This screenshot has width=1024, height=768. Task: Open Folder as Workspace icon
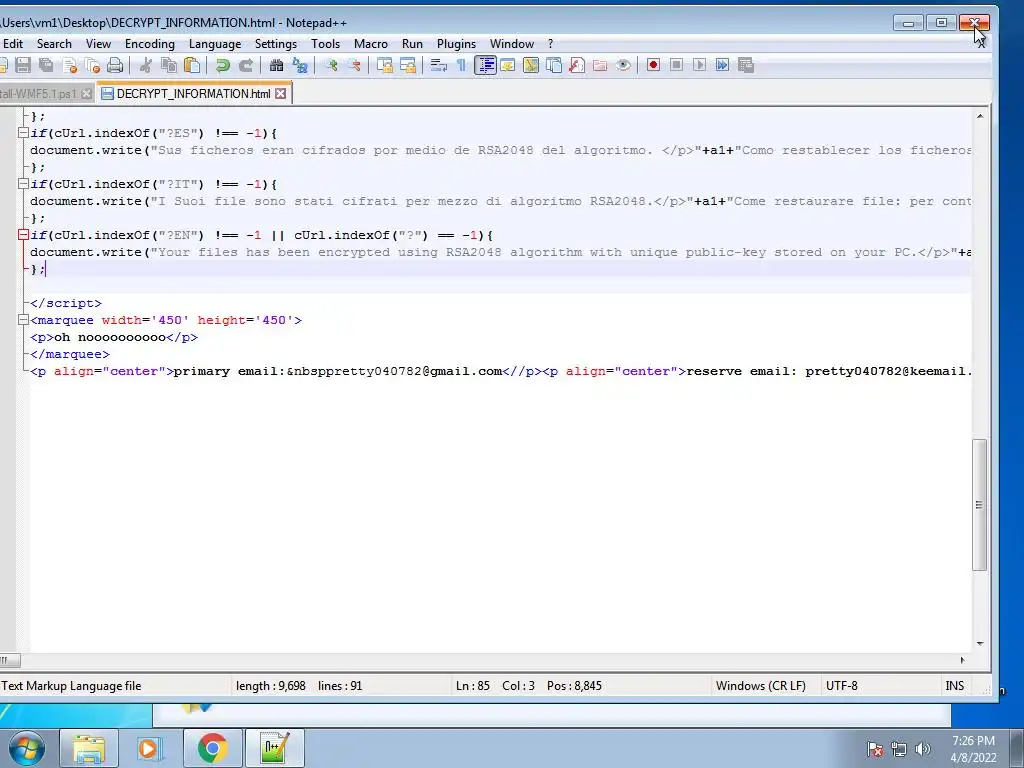pos(600,65)
